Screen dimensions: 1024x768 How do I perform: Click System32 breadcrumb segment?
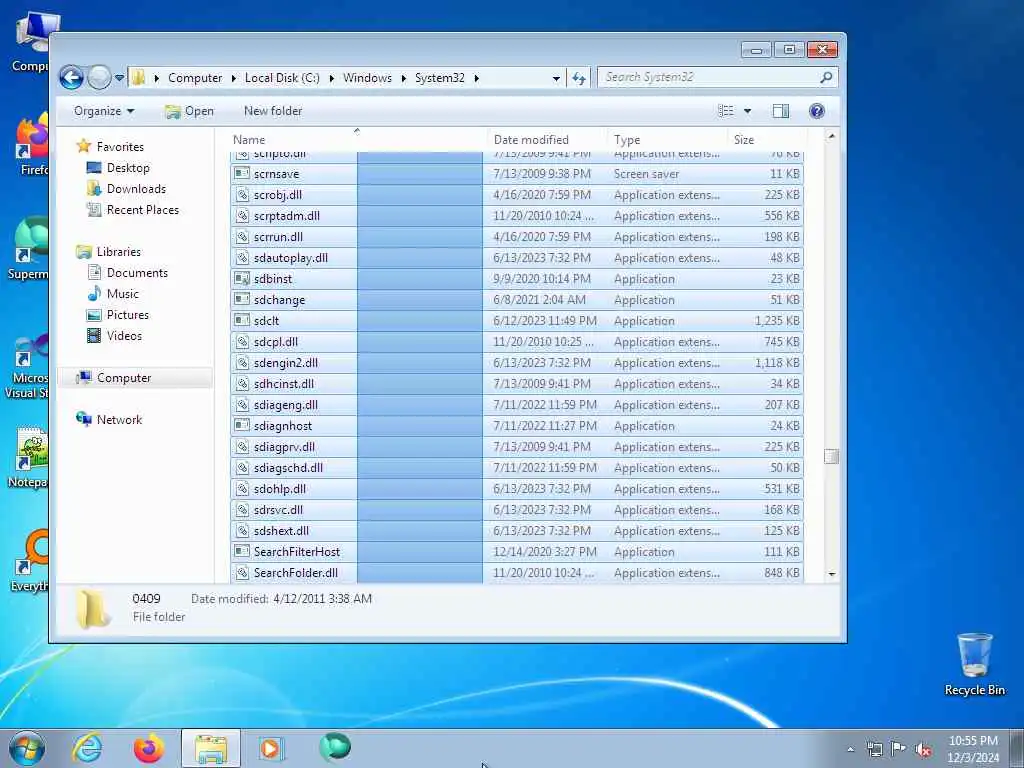tap(440, 78)
